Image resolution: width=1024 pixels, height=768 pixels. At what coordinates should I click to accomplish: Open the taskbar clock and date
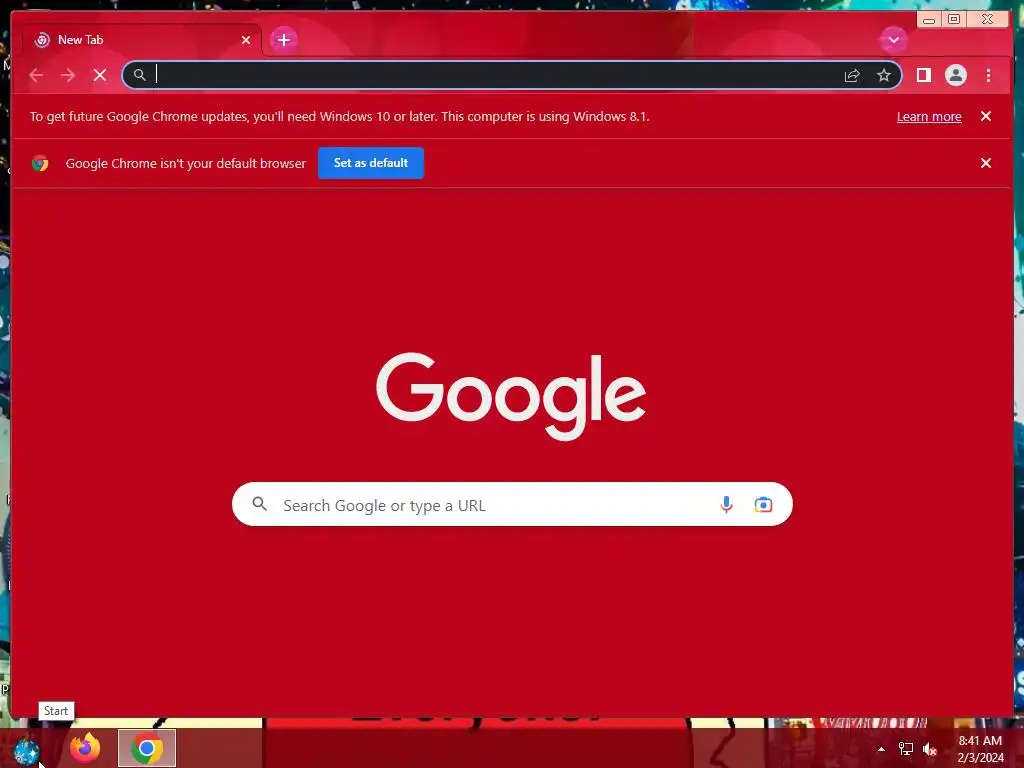tap(980, 749)
